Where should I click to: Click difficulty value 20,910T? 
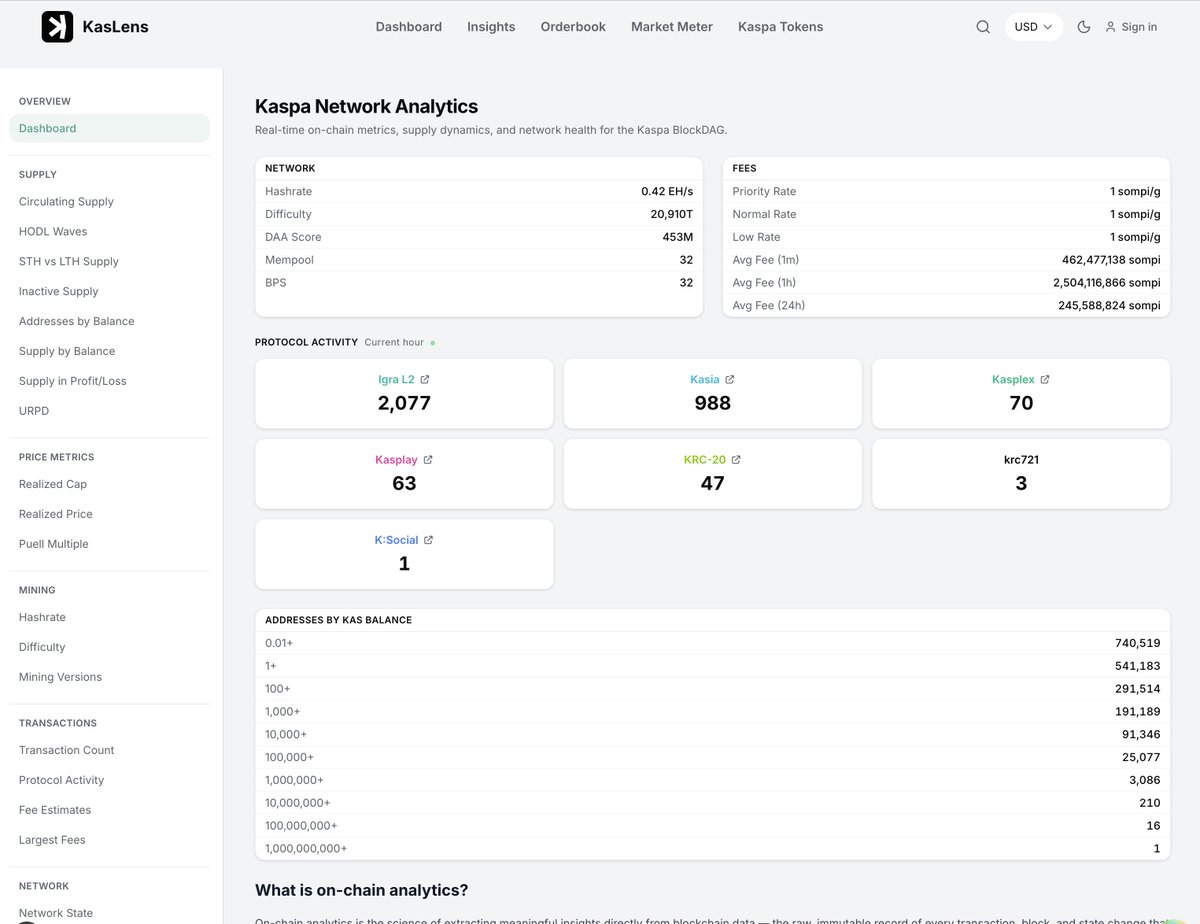tap(672, 214)
